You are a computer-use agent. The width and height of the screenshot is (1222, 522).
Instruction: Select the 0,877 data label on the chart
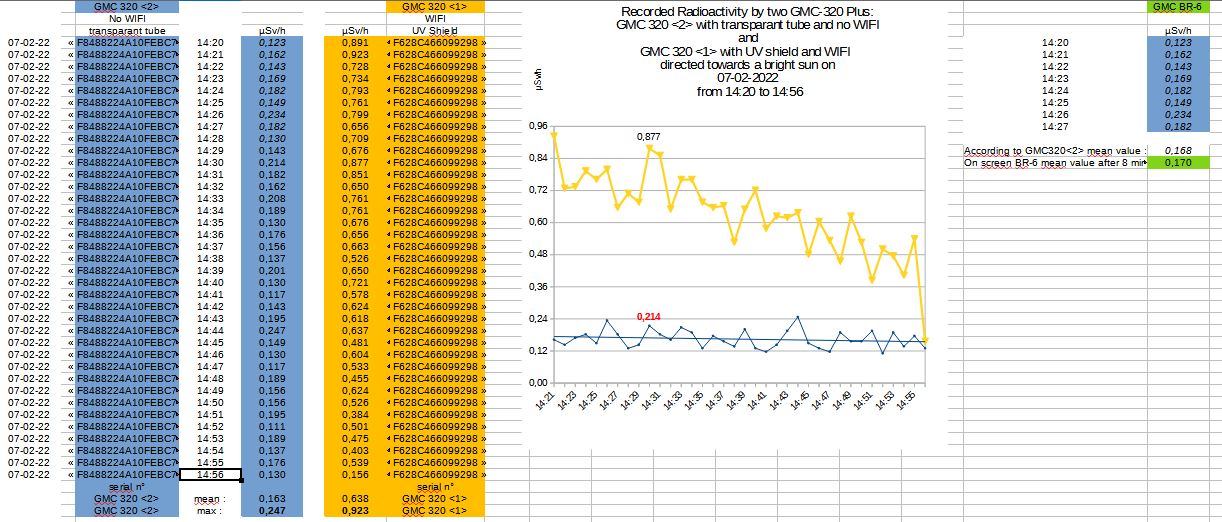pyautogui.click(x=650, y=136)
